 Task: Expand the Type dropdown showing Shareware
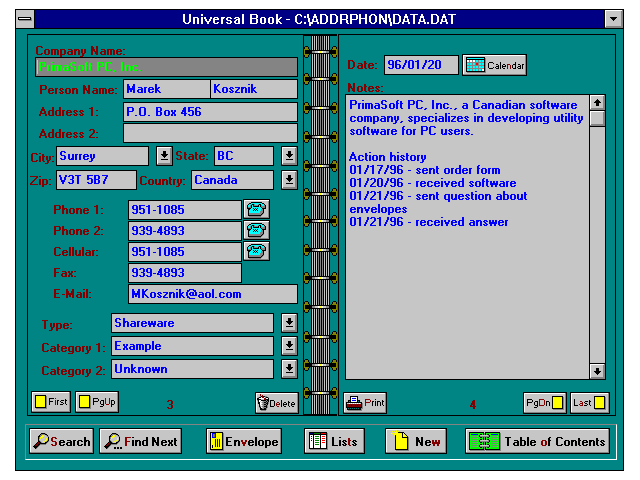point(289,323)
